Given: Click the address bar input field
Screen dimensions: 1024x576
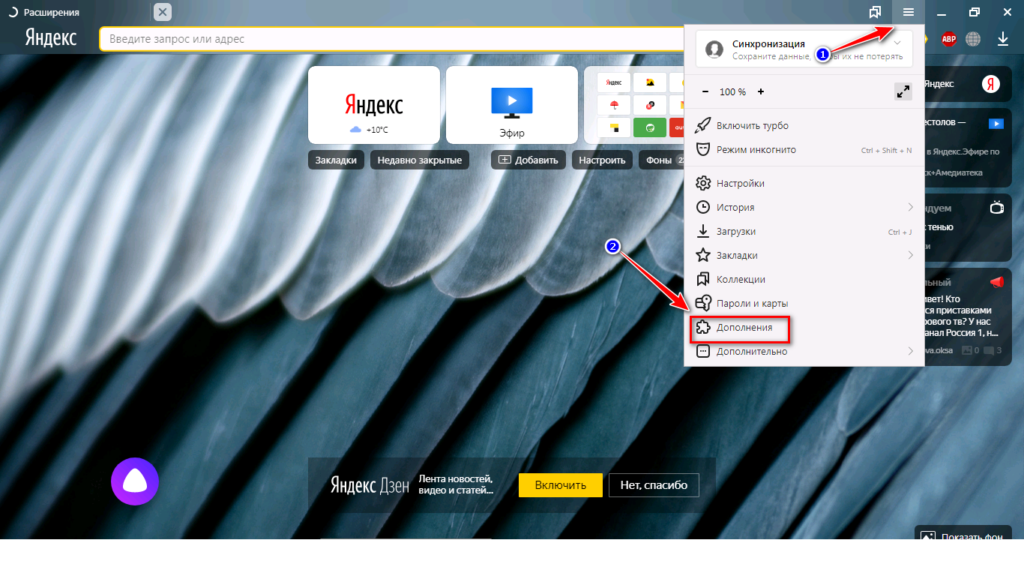Looking at the screenshot, I should click(x=392, y=39).
